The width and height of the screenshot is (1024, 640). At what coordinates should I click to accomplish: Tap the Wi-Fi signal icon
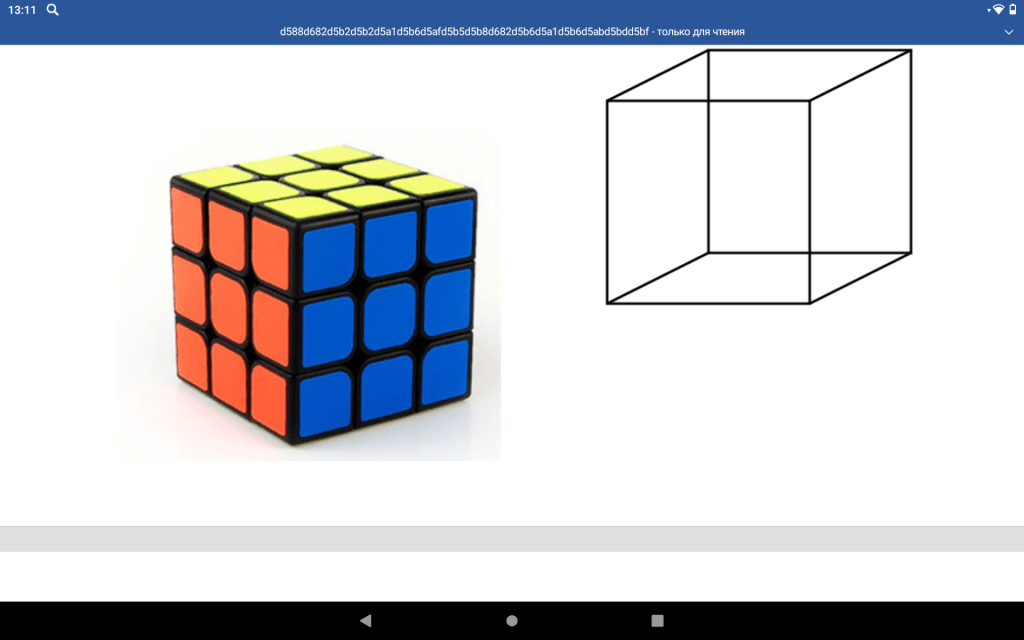(x=997, y=10)
